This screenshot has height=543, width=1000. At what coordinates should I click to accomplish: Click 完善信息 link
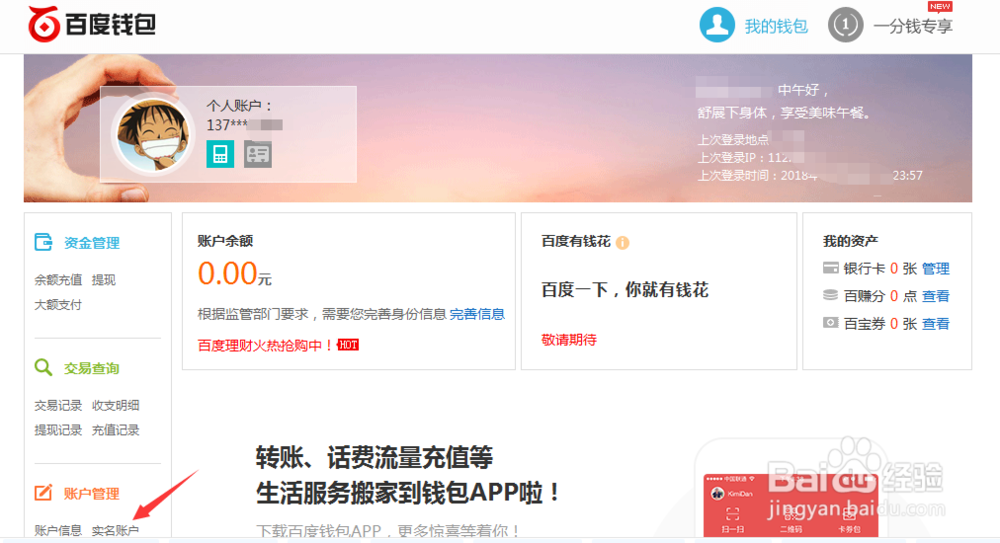point(477,314)
